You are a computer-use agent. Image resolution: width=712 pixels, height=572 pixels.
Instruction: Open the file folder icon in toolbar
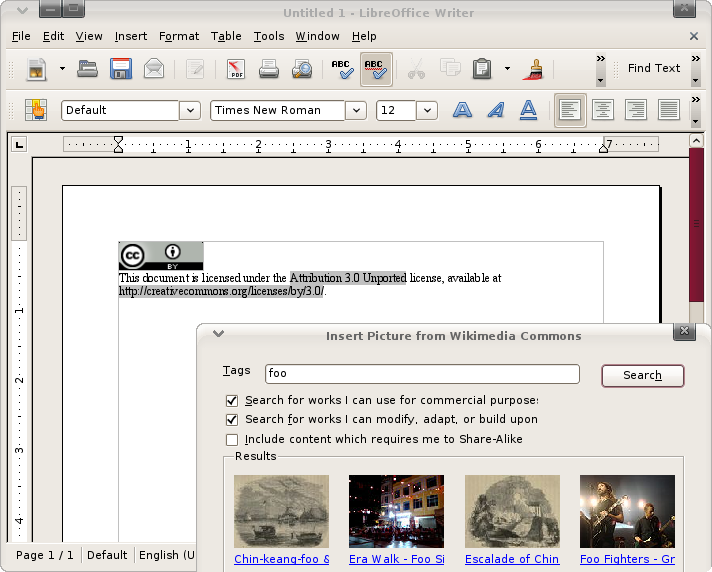[x=88, y=69]
